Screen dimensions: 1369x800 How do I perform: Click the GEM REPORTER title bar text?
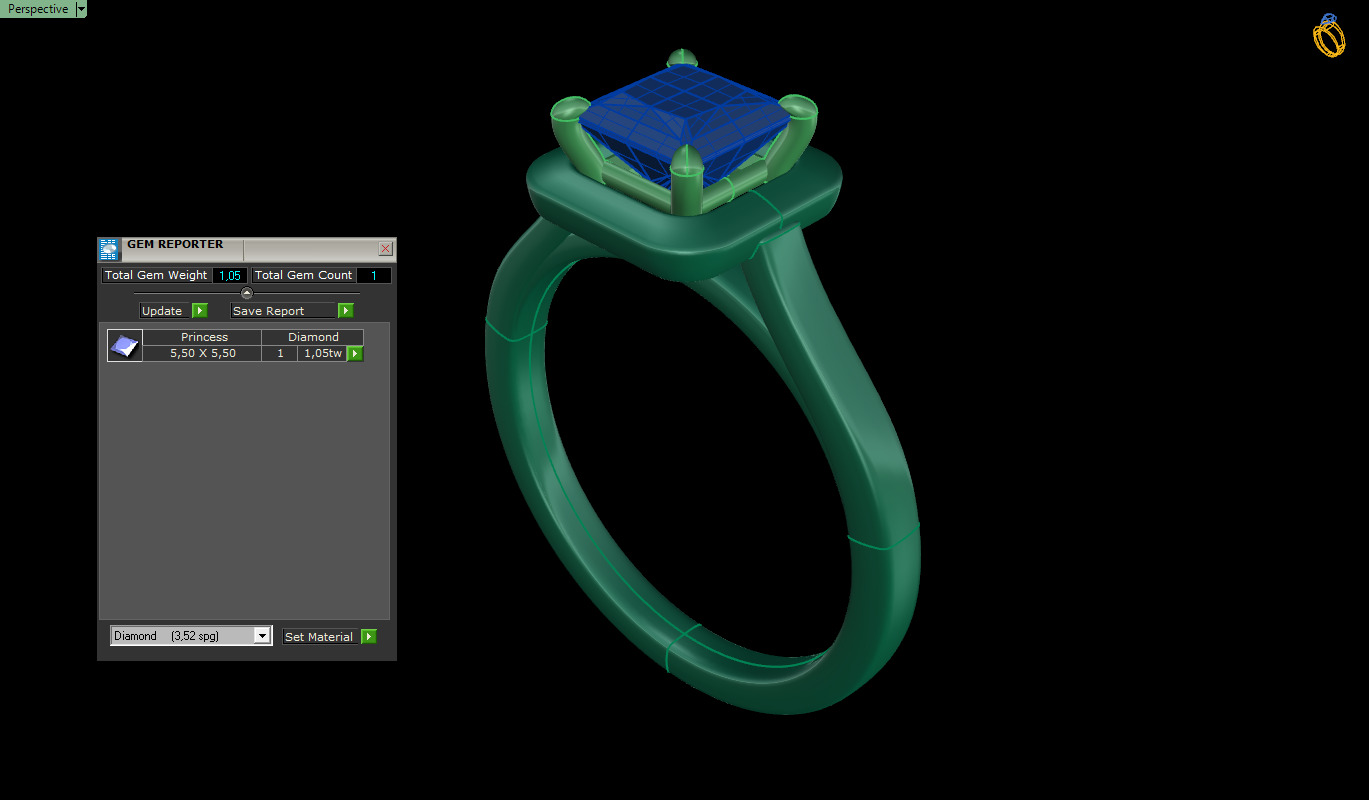click(175, 244)
